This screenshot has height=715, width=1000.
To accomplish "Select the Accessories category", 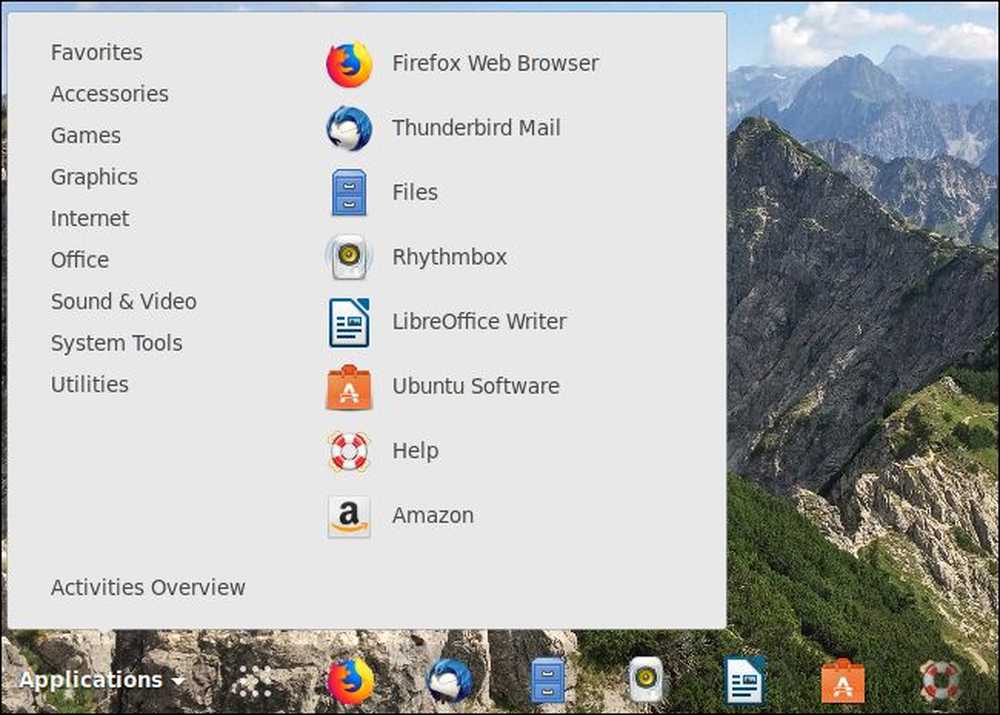I will (x=110, y=94).
